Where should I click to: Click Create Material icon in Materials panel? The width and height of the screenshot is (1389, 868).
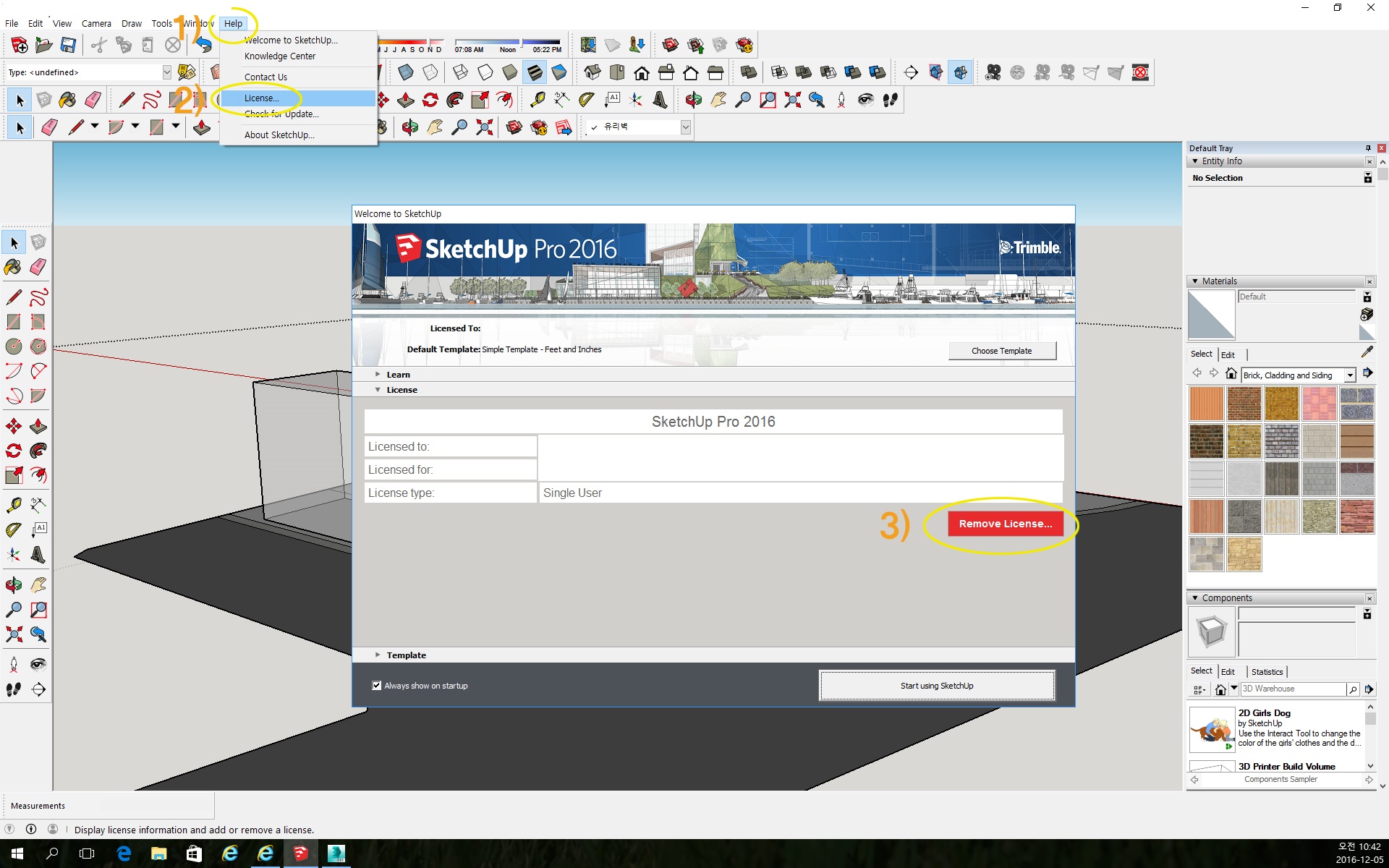(x=1367, y=314)
